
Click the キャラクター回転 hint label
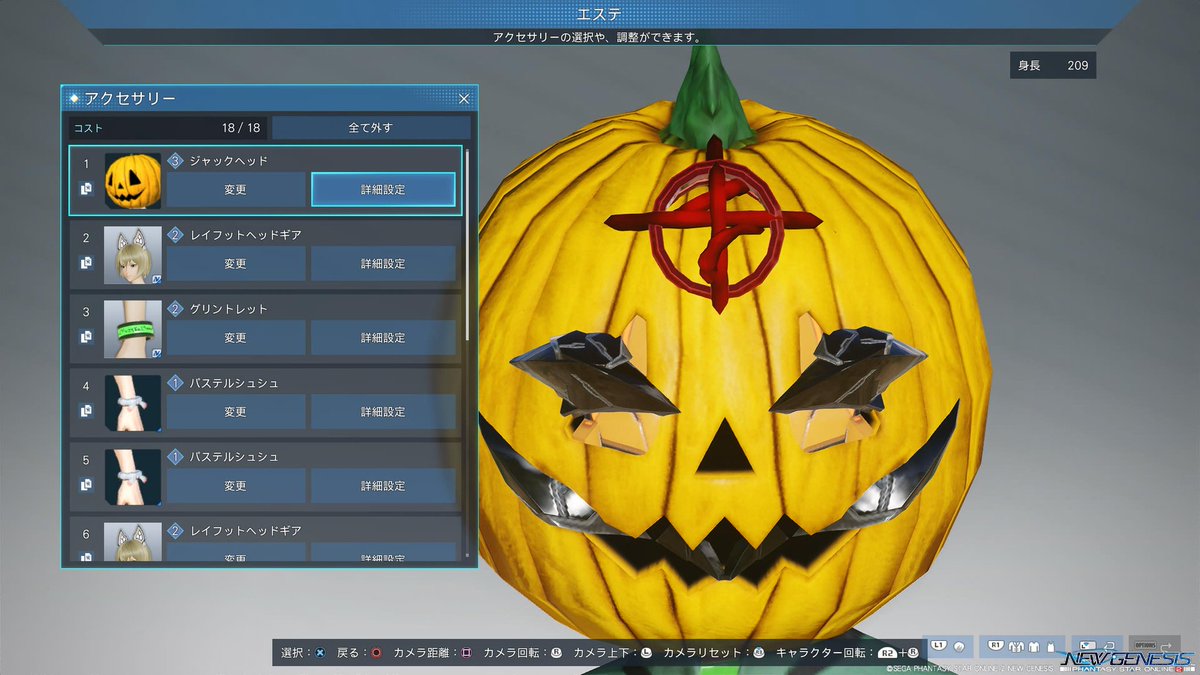point(822,653)
